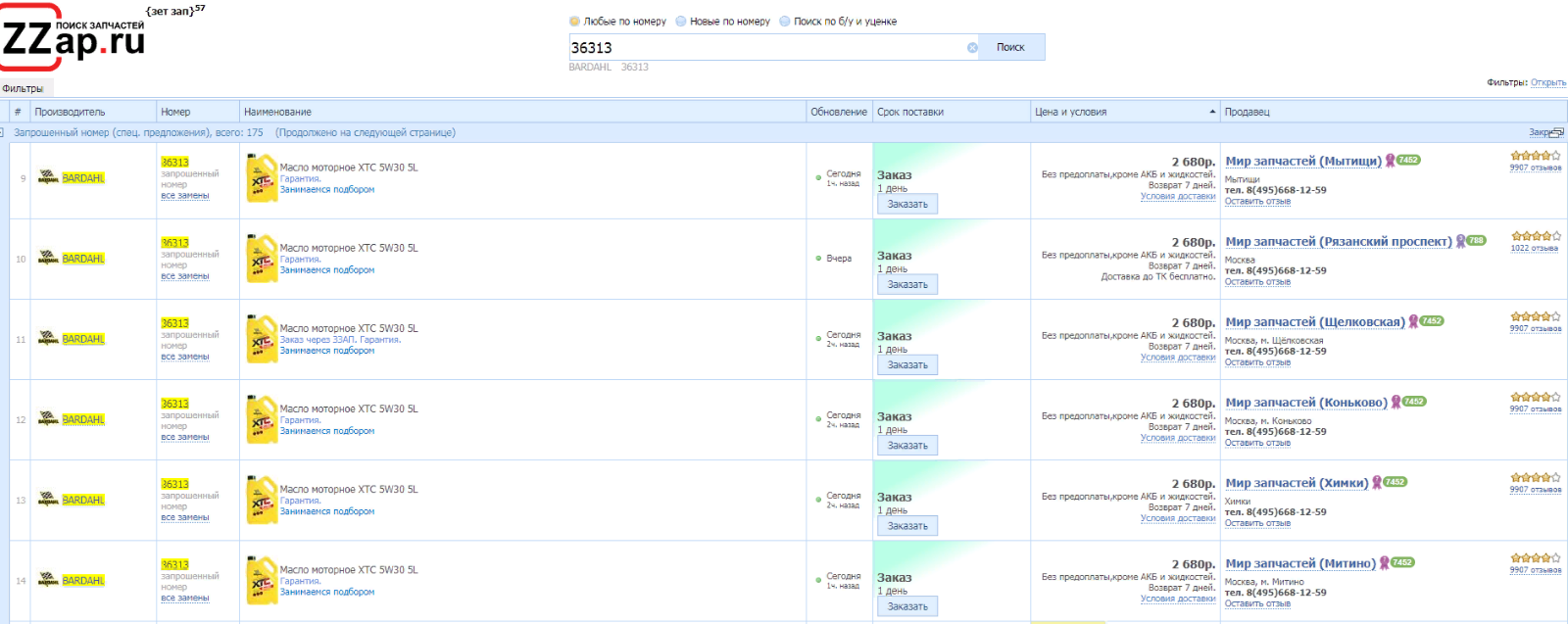1568x624 pixels.
Task: Click star rating of Мытищи seller
Action: 1536,156
